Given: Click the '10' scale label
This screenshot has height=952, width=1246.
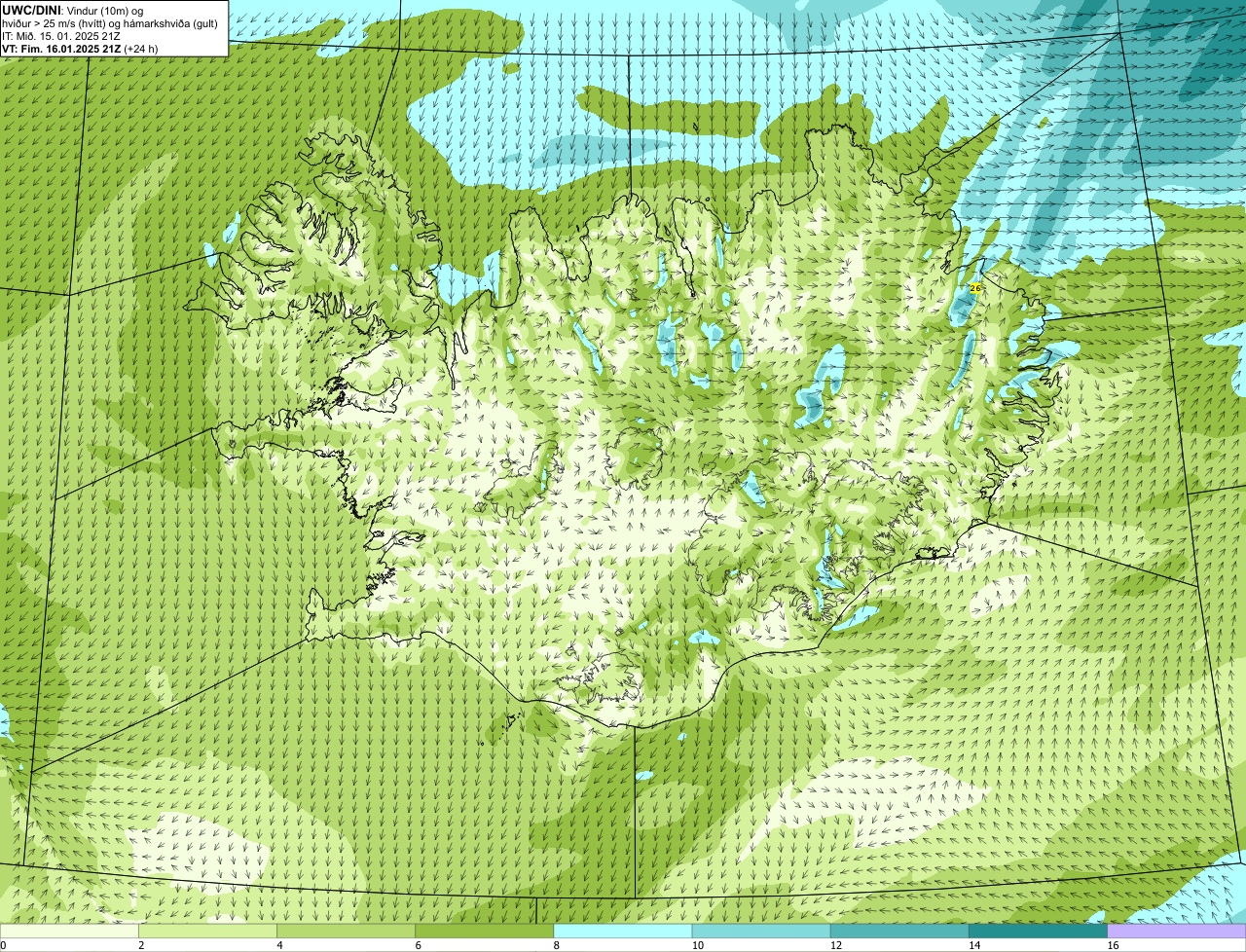Looking at the screenshot, I should pyautogui.click(x=697, y=945).
